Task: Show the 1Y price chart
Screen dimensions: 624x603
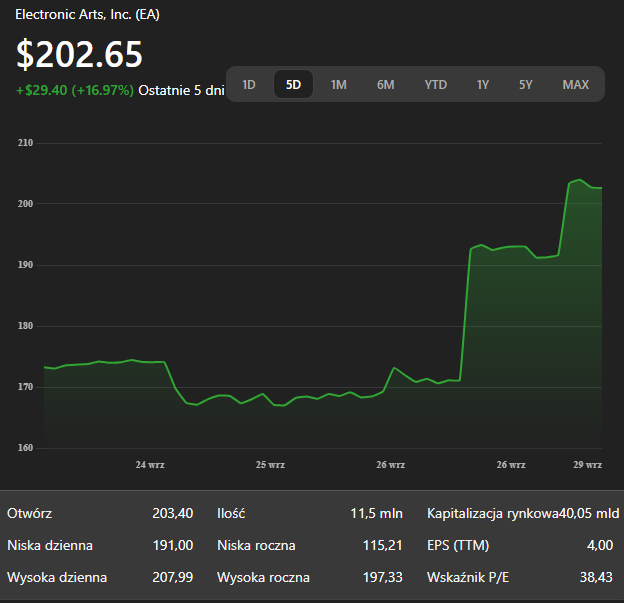Action: 483,84
